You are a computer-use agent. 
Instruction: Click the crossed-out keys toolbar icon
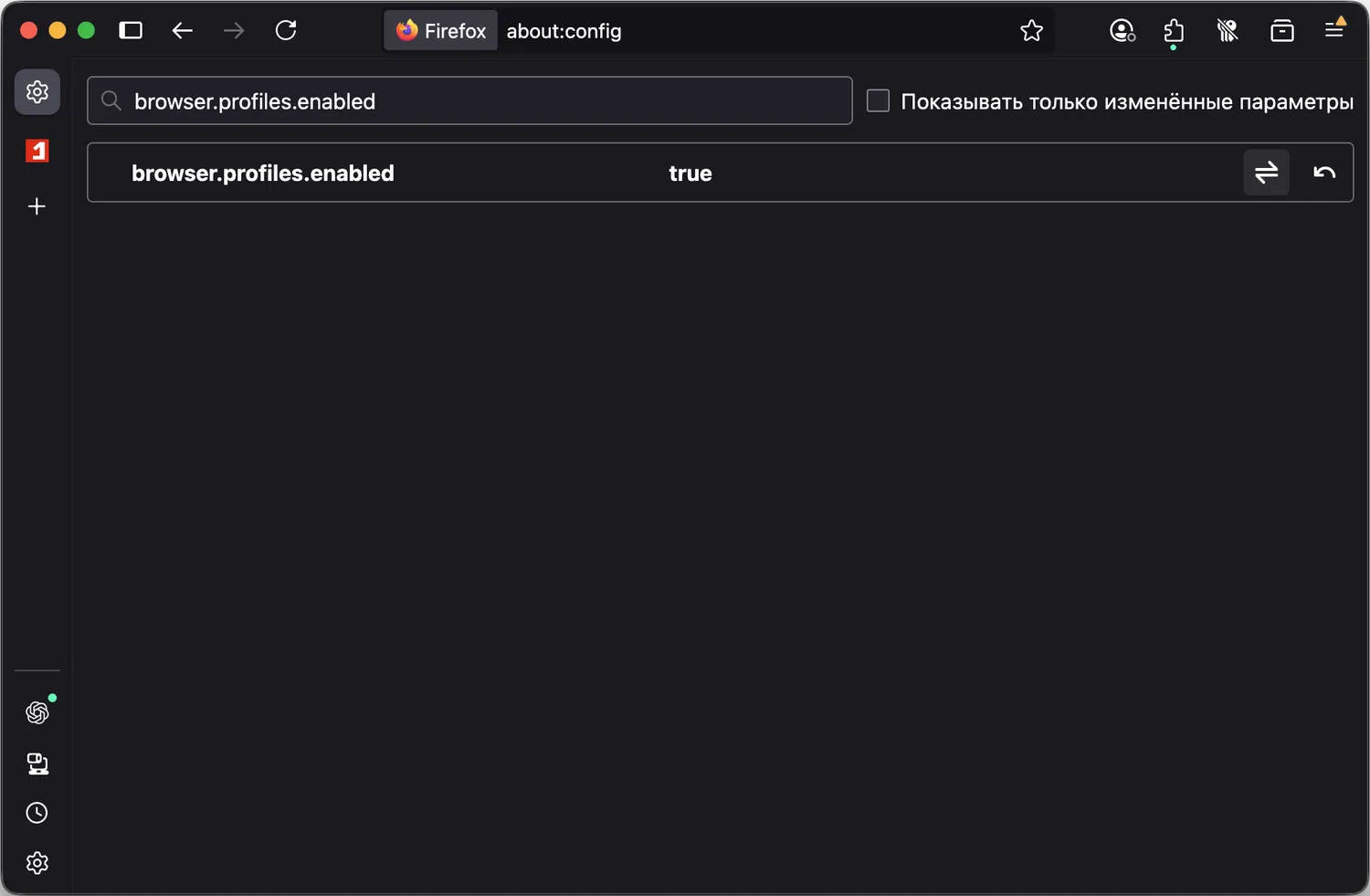click(x=1228, y=31)
